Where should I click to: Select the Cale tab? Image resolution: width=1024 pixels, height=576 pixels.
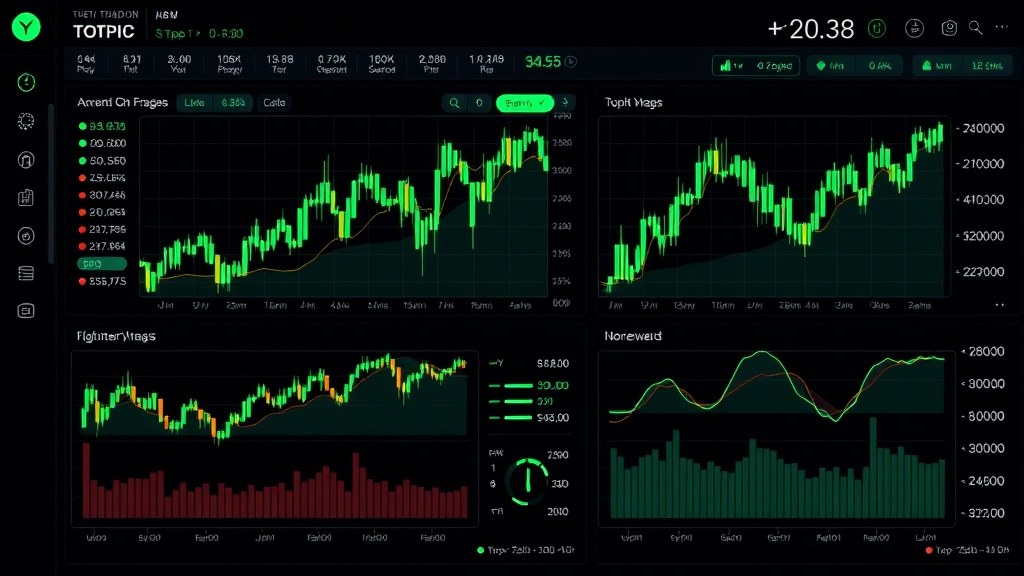tap(274, 103)
